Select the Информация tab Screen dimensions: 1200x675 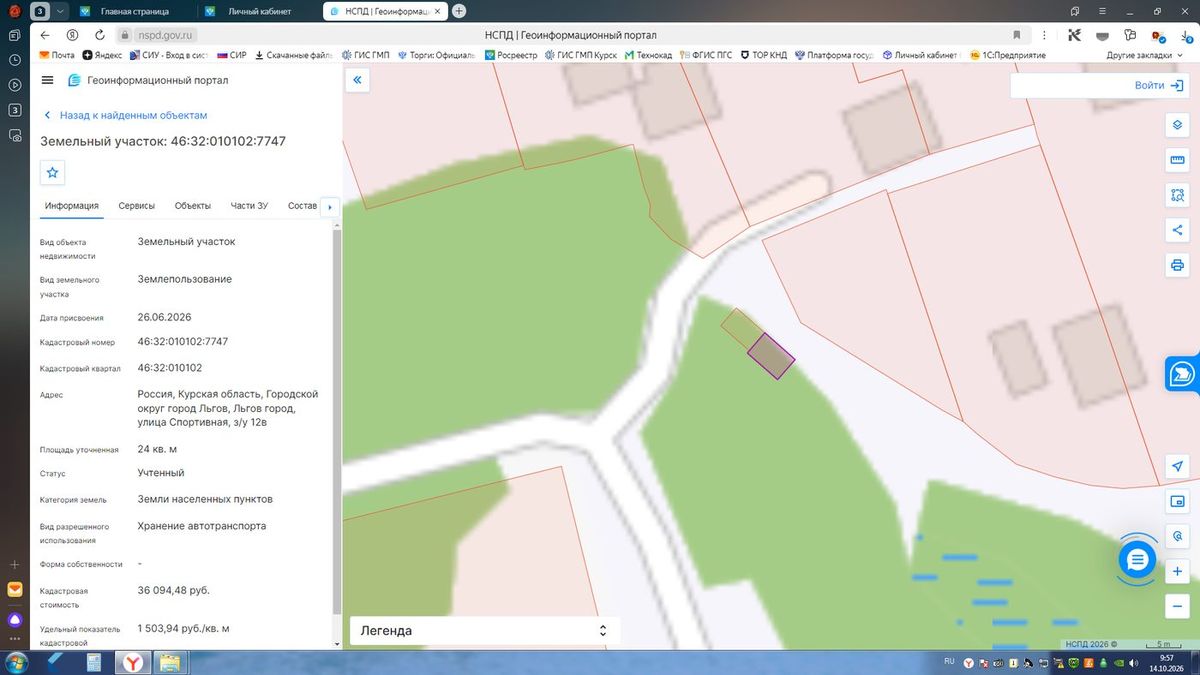pyautogui.click(x=72, y=206)
